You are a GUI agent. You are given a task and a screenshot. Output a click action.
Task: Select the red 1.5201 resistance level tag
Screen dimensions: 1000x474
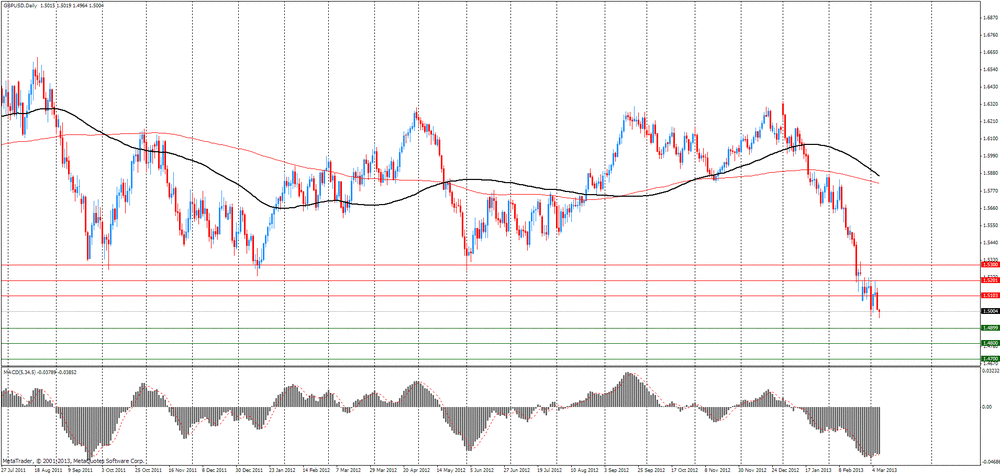[x=987, y=281]
